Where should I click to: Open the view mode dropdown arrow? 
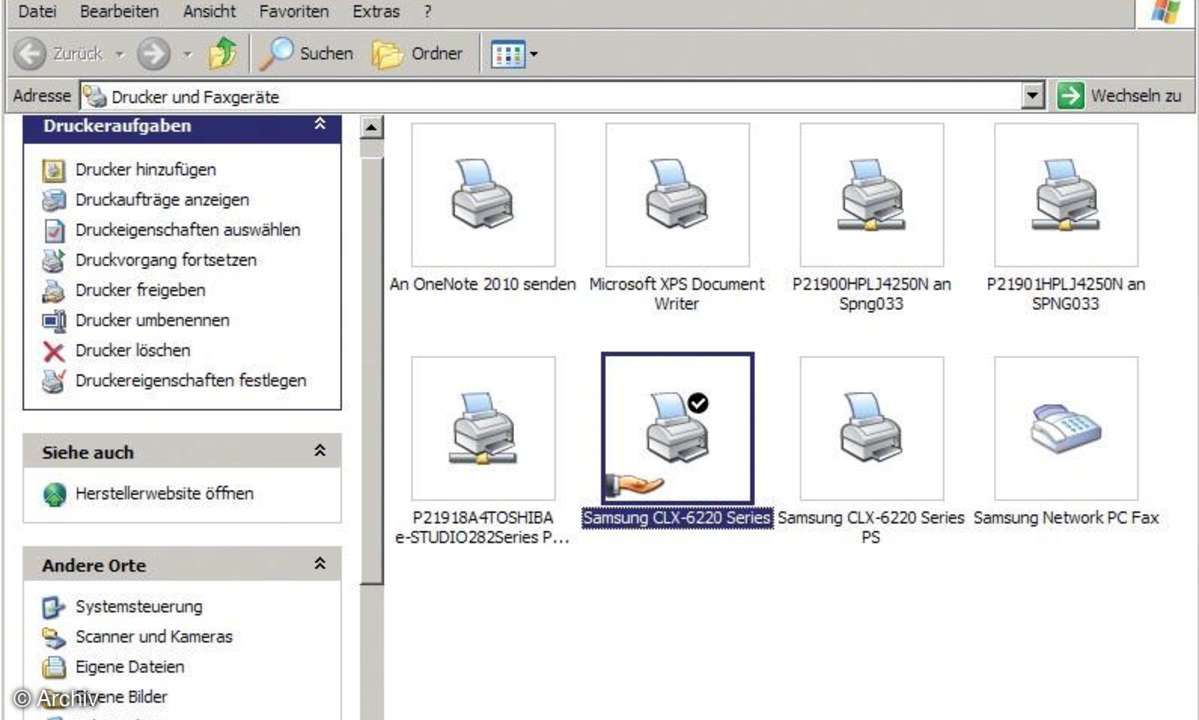click(x=534, y=54)
